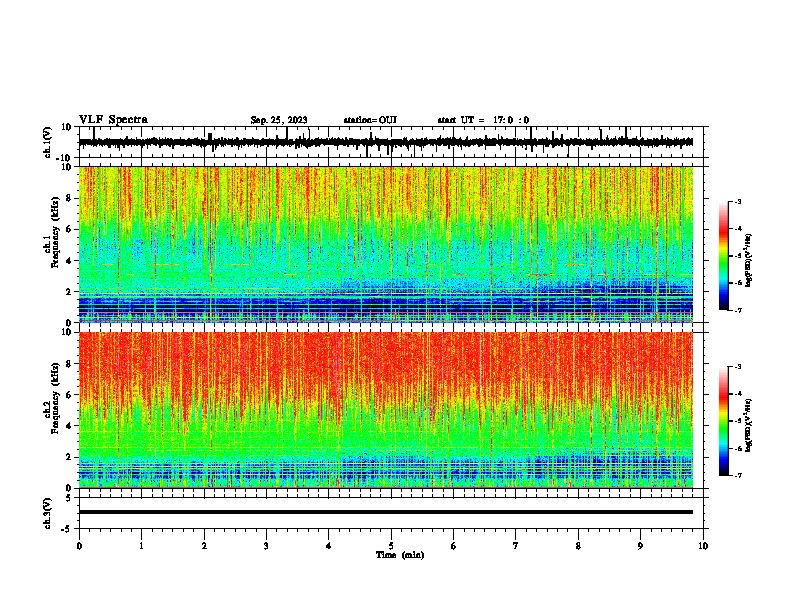
Task: Click the "VLF Spectra" plot title
Action: pos(113,120)
